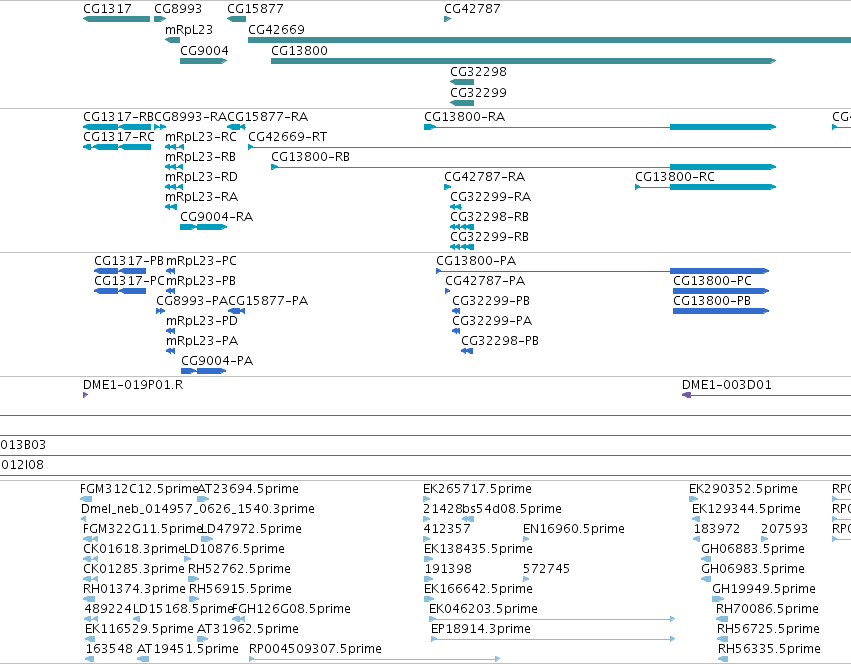Select the CG13800-PB protein label
The width and height of the screenshot is (851, 664).
click(712, 301)
